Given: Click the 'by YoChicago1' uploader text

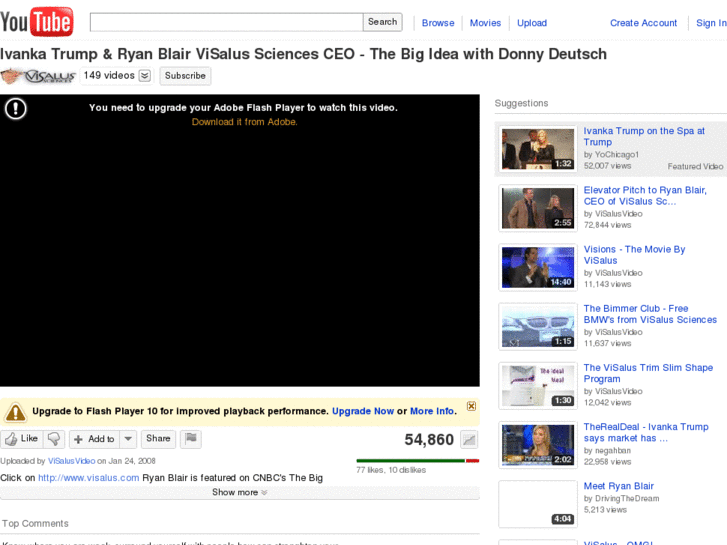Looking at the screenshot, I should point(611,154).
